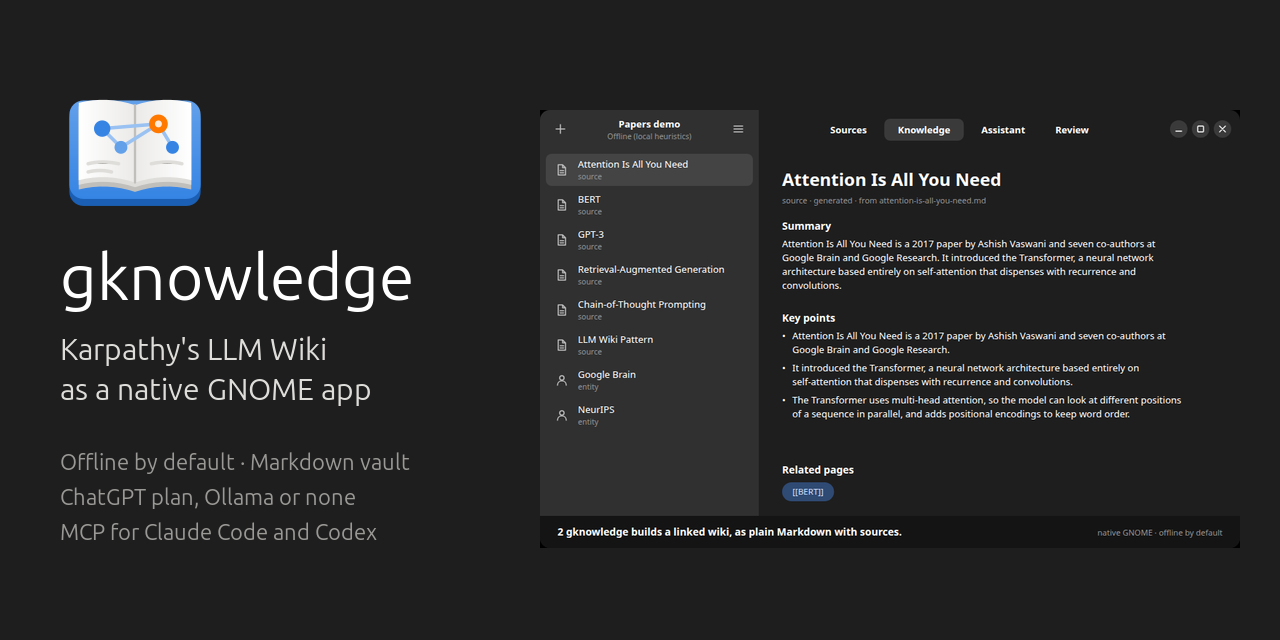Switch to the Knowledge tab

[x=924, y=130]
